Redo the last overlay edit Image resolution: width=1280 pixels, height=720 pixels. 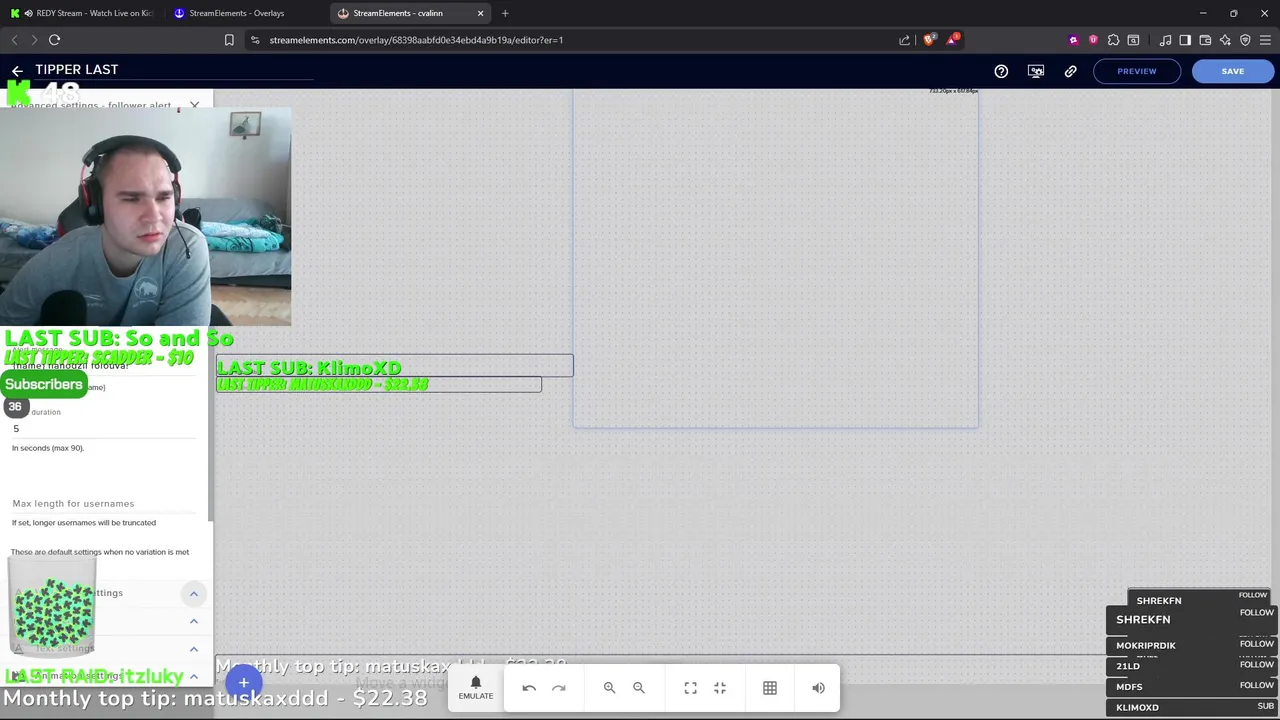[559, 688]
